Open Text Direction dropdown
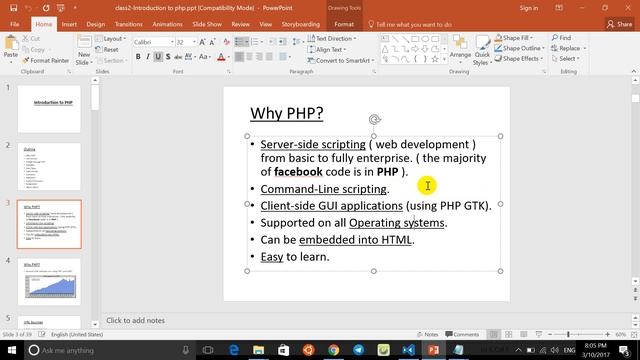Viewport: 640px width, 360px height. click(332, 38)
